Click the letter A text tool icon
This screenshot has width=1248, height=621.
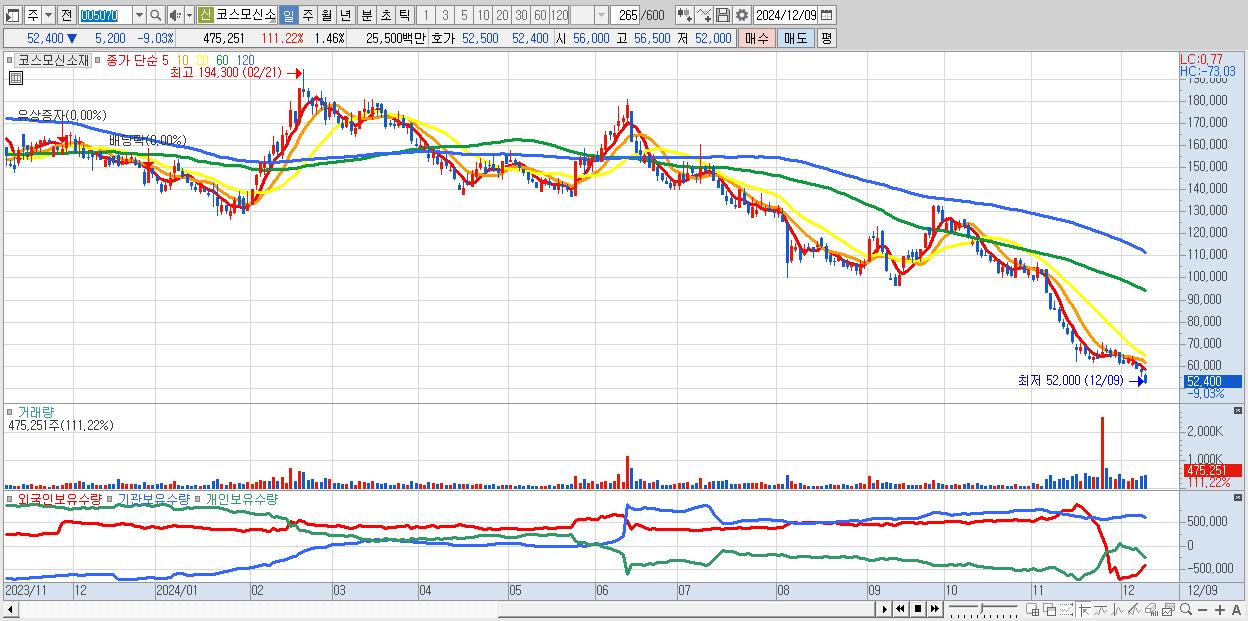pyautogui.click(x=1237, y=610)
